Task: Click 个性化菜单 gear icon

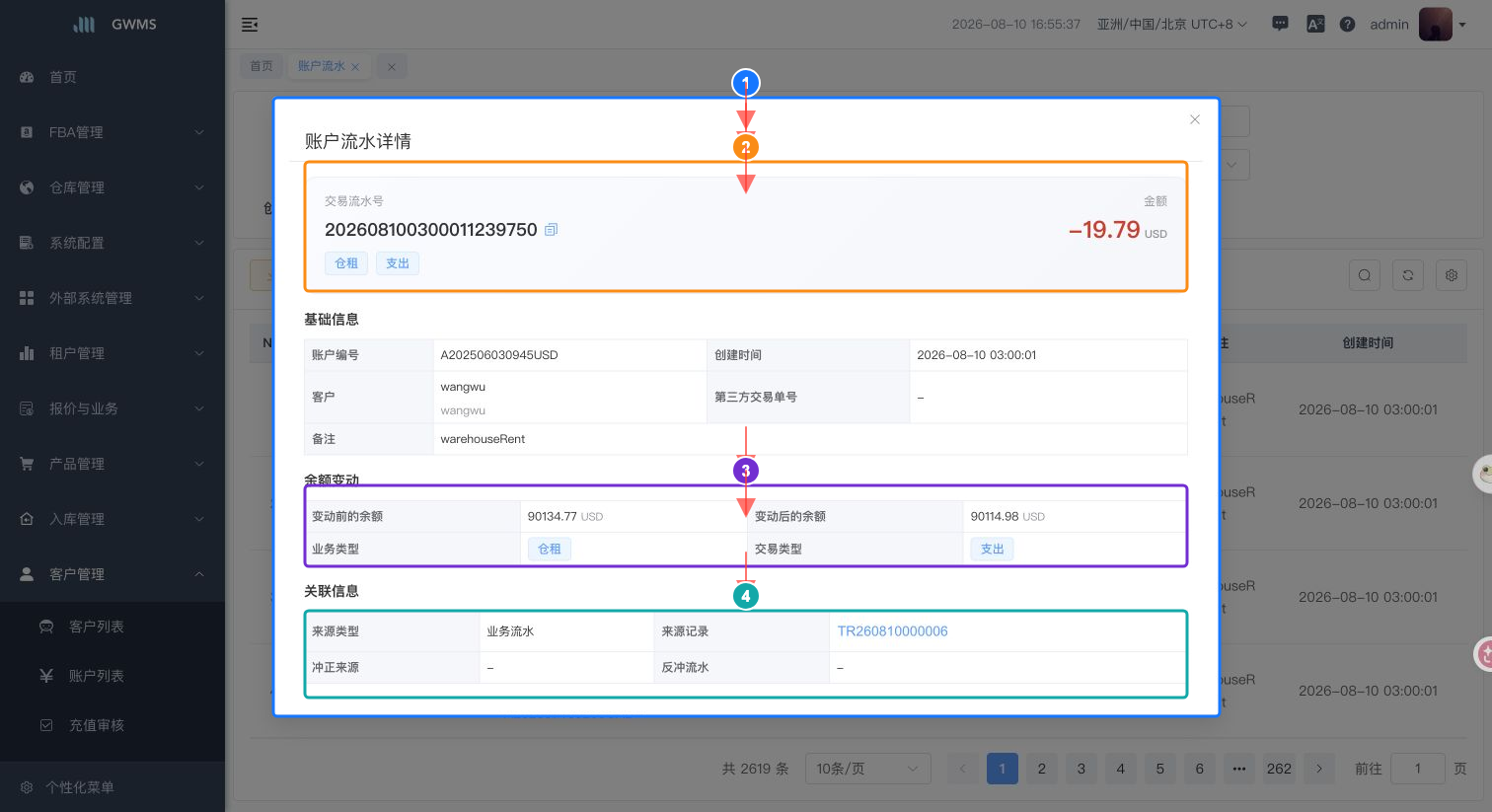Action: [27, 787]
